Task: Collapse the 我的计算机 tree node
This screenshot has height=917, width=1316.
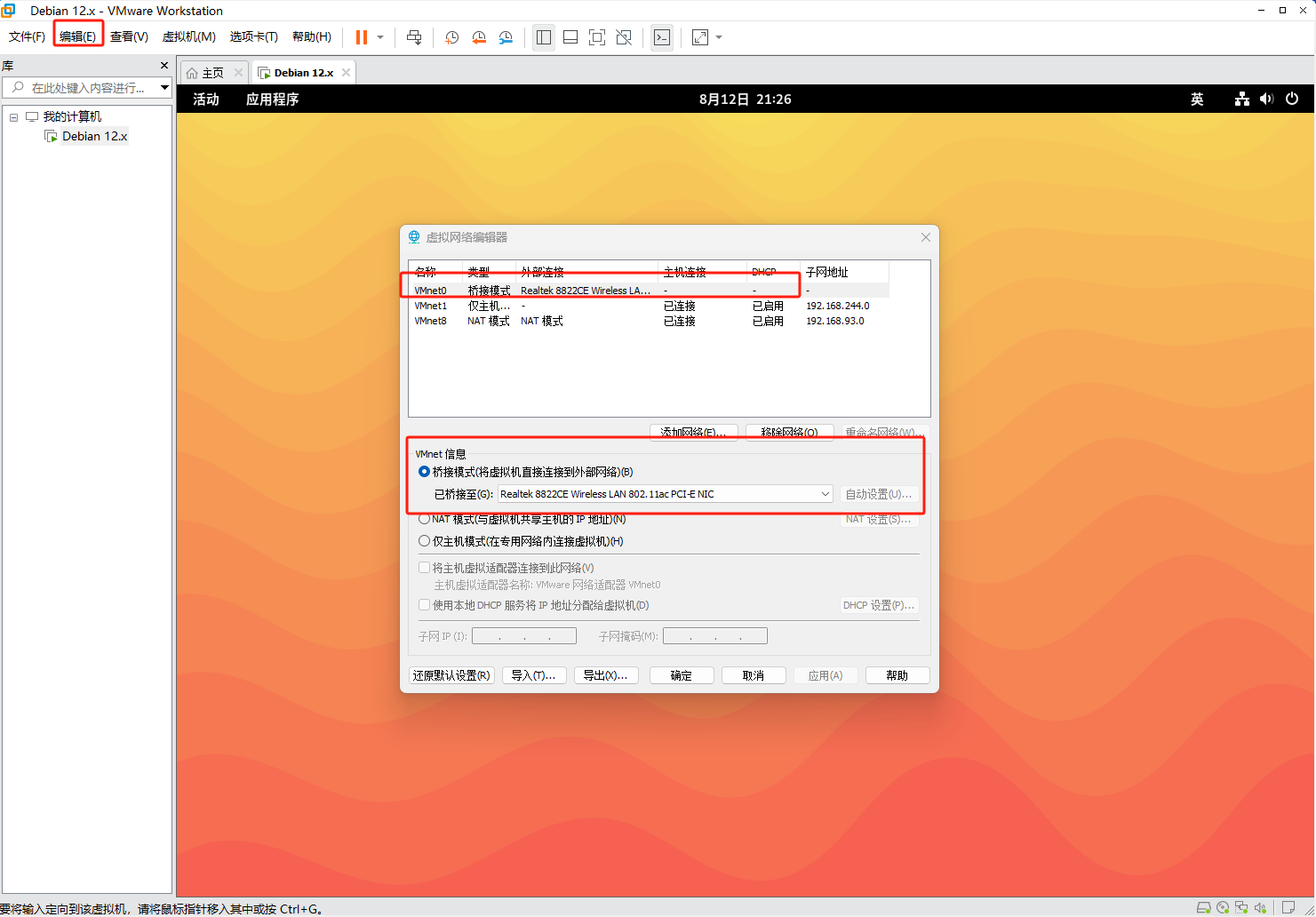Action: [x=13, y=117]
